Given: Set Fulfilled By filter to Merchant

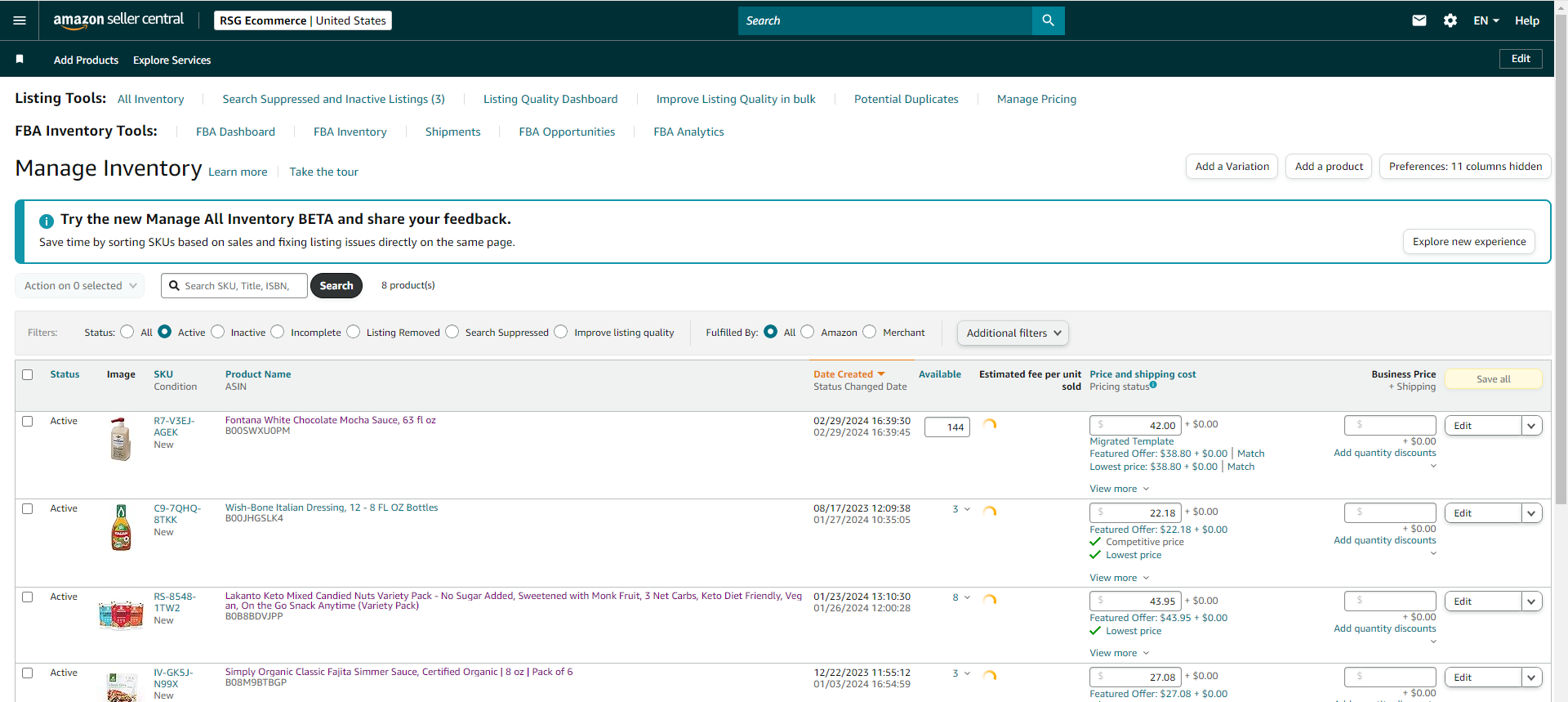Looking at the screenshot, I should click(870, 332).
